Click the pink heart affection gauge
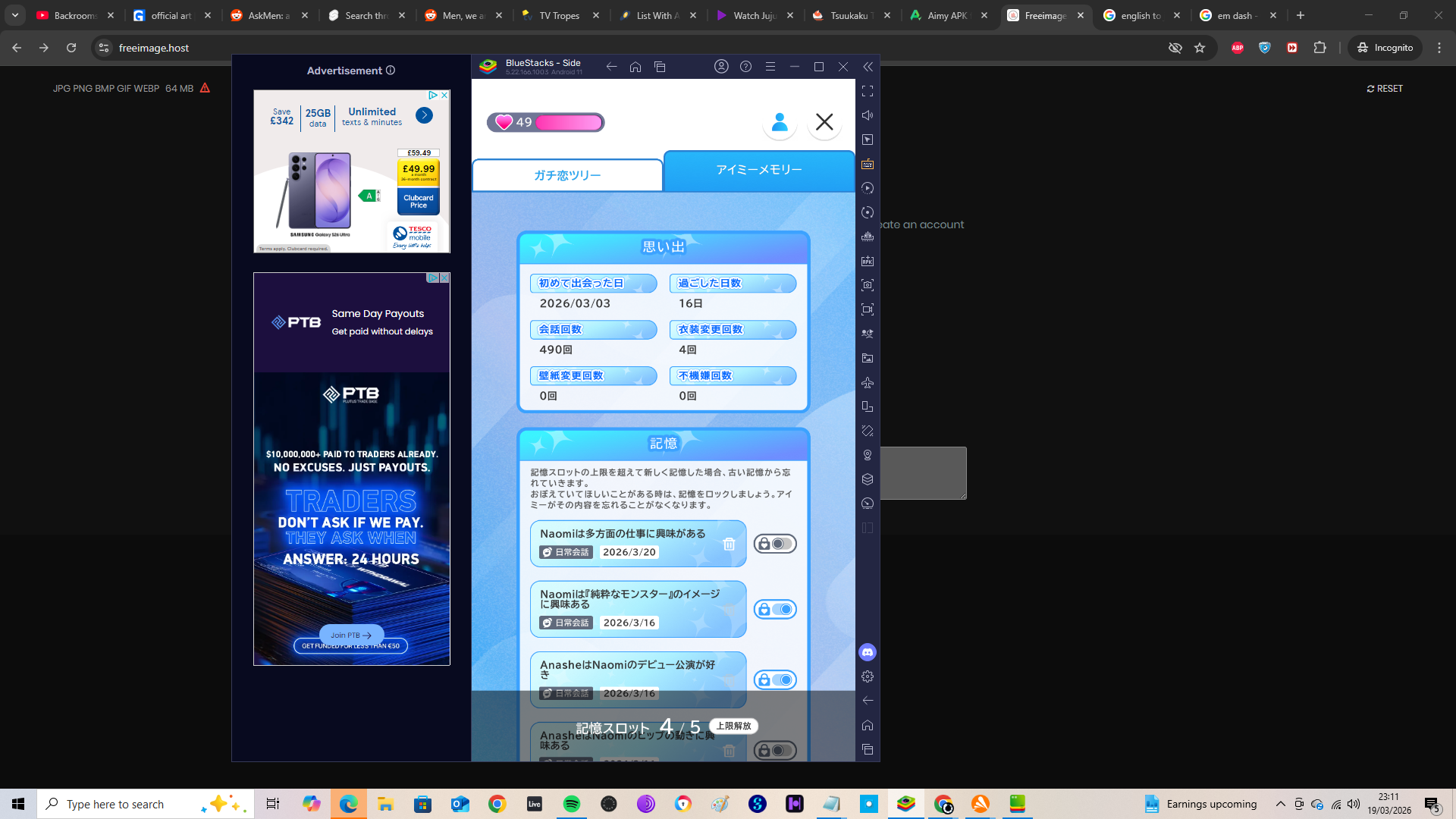This screenshot has width=1456, height=819. click(545, 122)
